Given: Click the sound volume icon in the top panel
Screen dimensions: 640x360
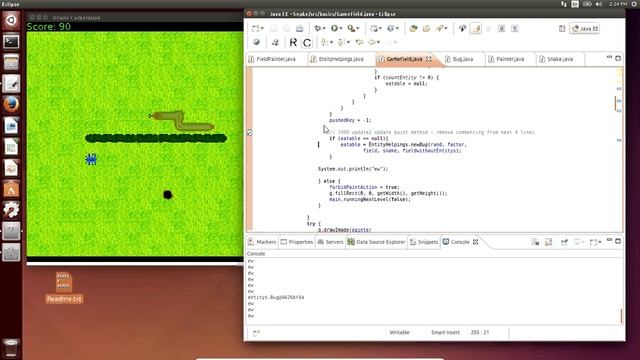Looking at the screenshot, I should pos(599,4).
